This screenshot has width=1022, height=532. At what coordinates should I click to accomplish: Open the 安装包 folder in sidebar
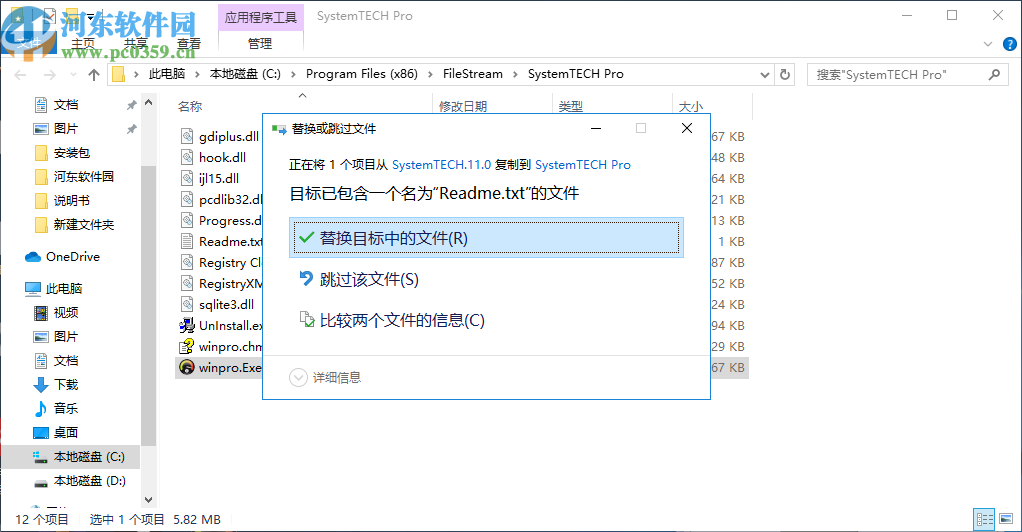point(72,153)
